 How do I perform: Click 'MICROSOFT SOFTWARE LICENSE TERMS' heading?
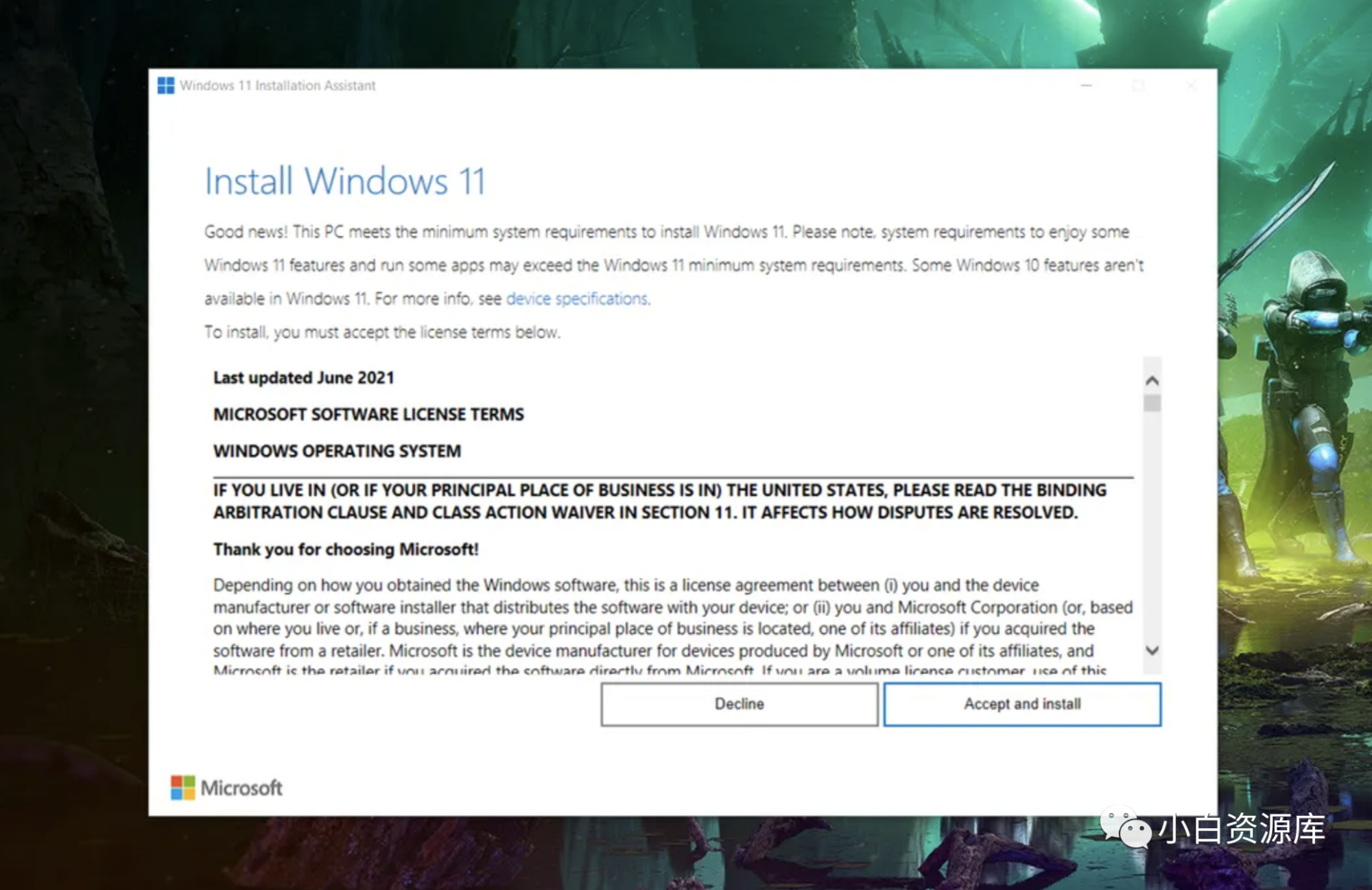(x=368, y=414)
